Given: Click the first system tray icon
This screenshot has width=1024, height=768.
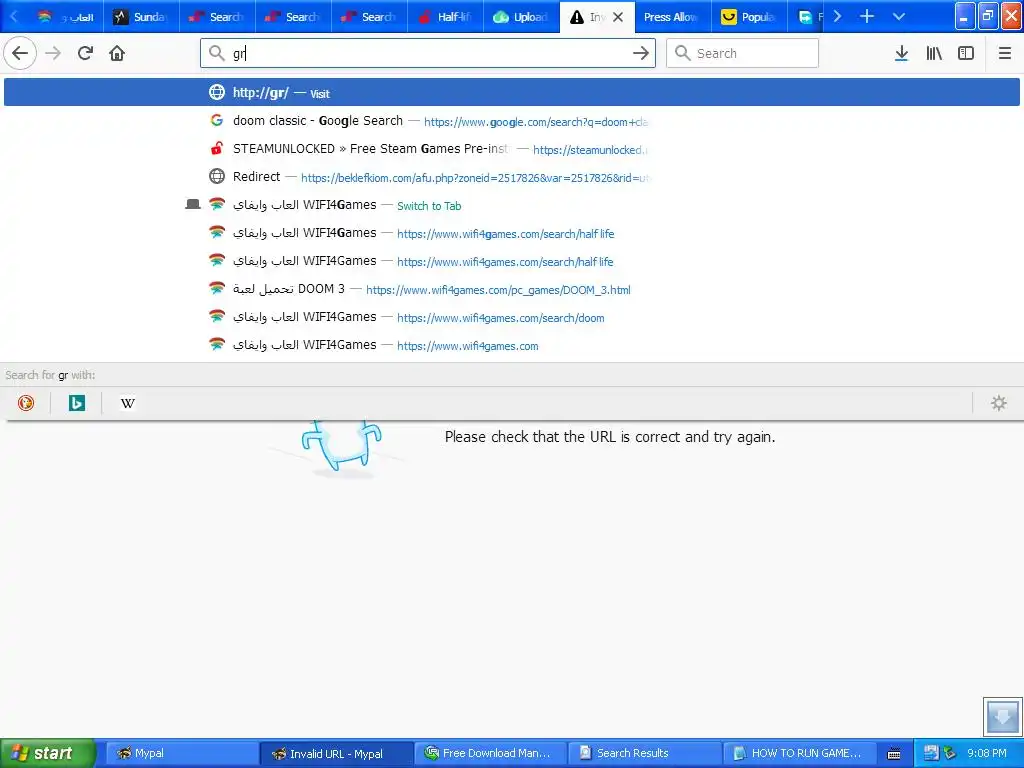Looking at the screenshot, I should [931, 753].
